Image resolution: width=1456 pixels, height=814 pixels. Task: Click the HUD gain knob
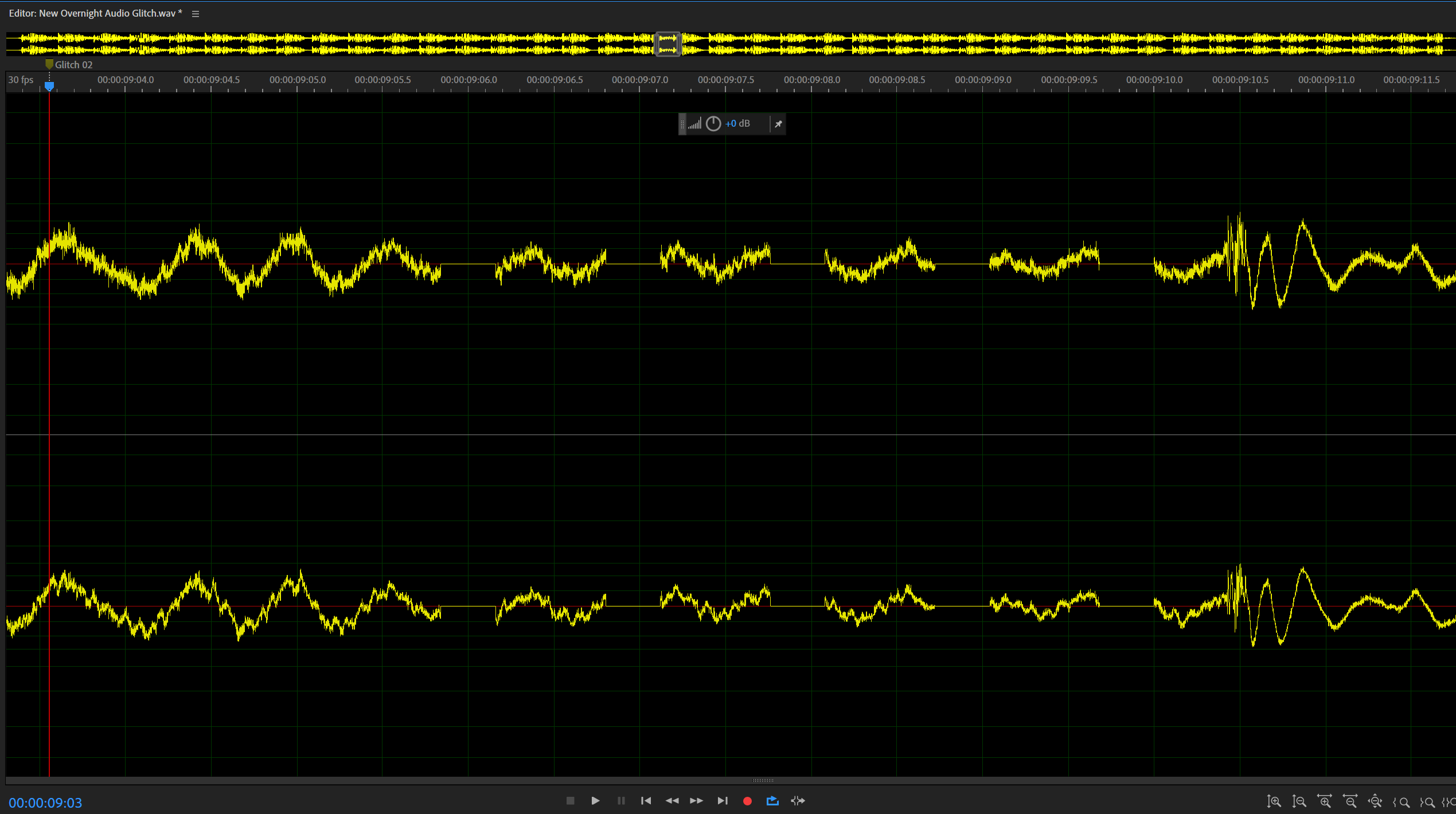pos(713,124)
